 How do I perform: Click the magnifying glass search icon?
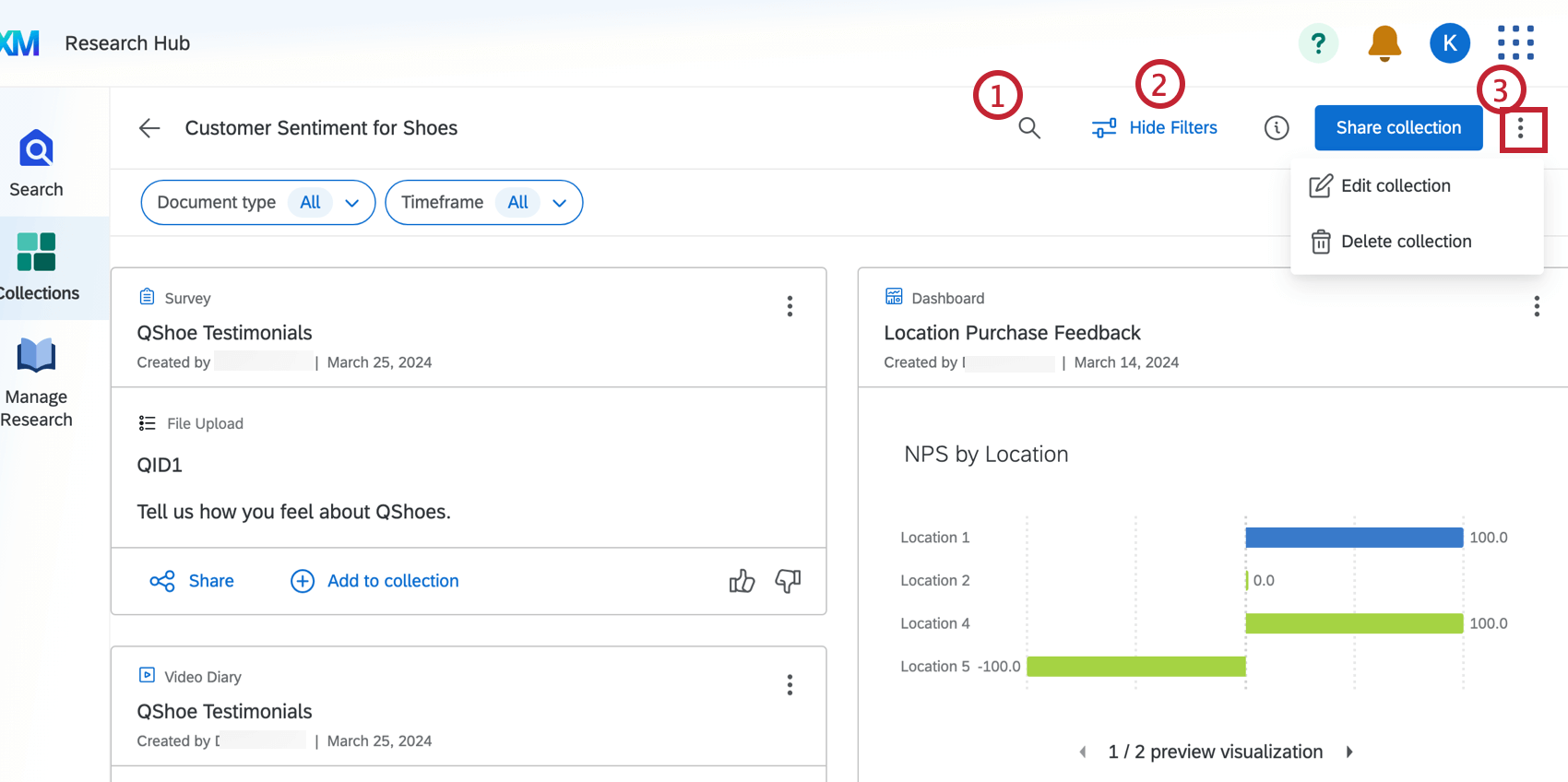click(x=1029, y=128)
